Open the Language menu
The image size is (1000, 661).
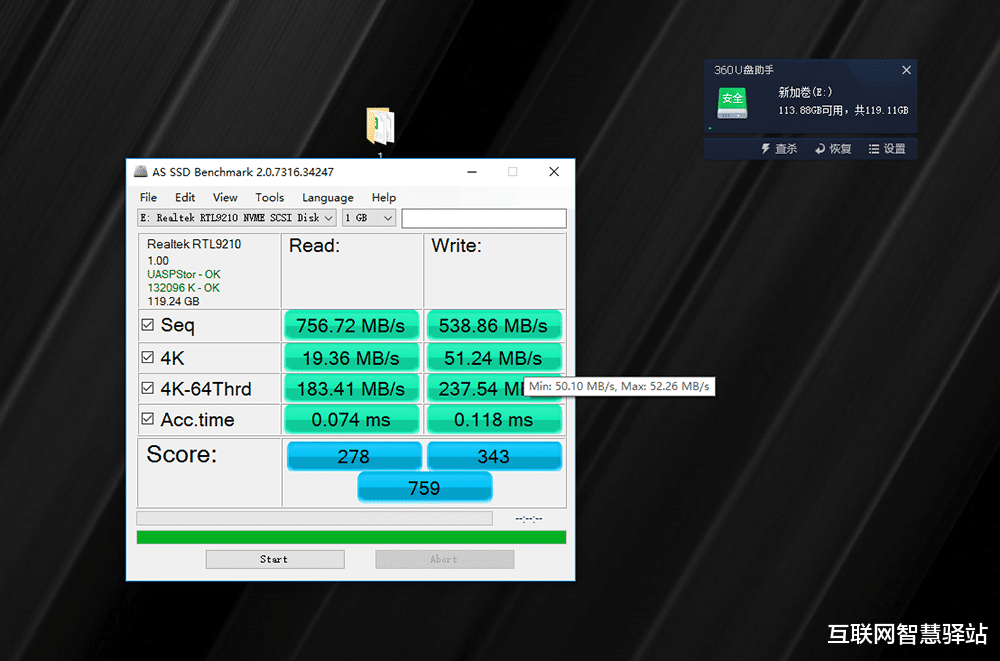click(327, 197)
